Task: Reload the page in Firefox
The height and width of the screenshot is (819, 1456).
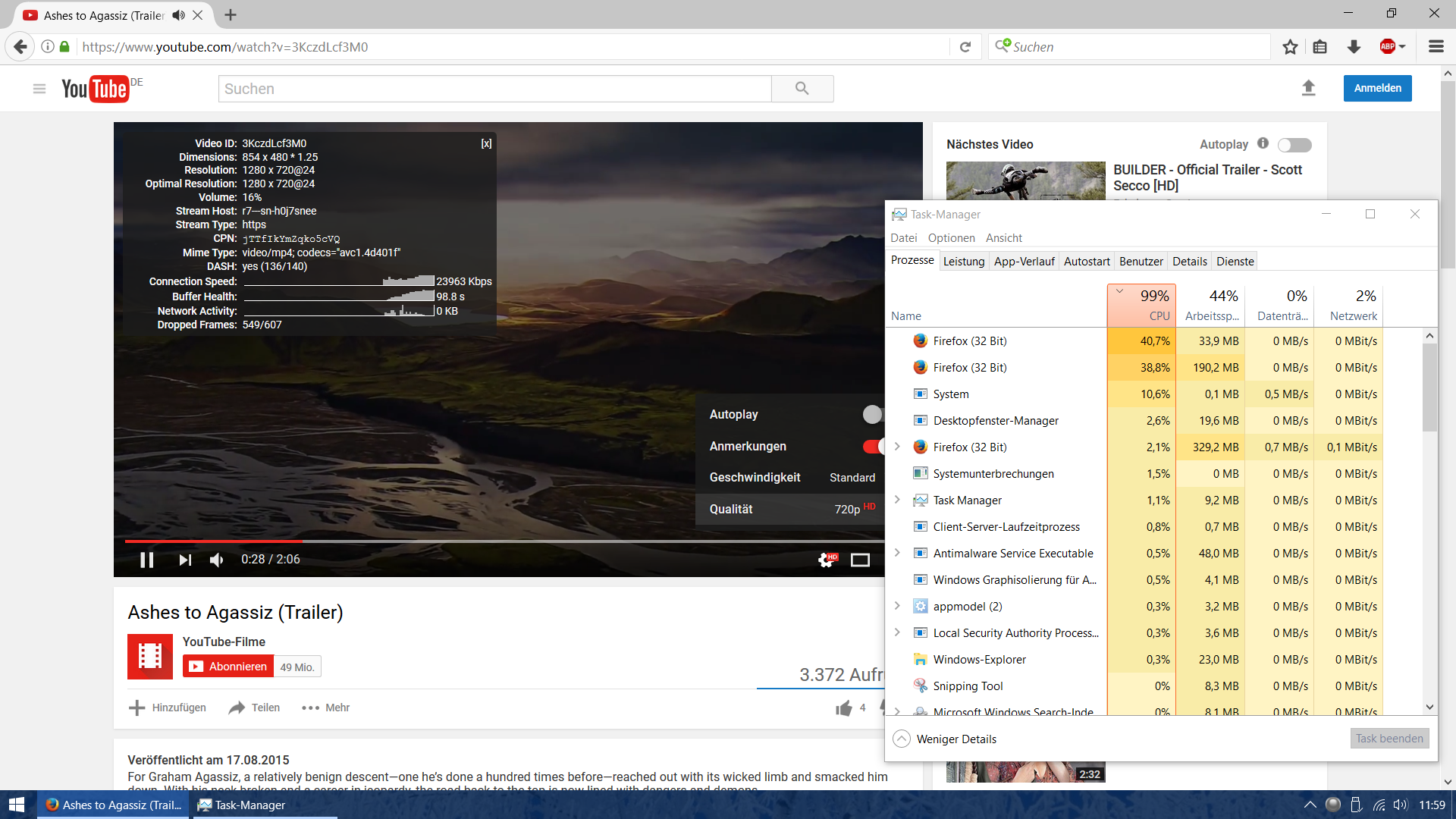Action: point(965,47)
